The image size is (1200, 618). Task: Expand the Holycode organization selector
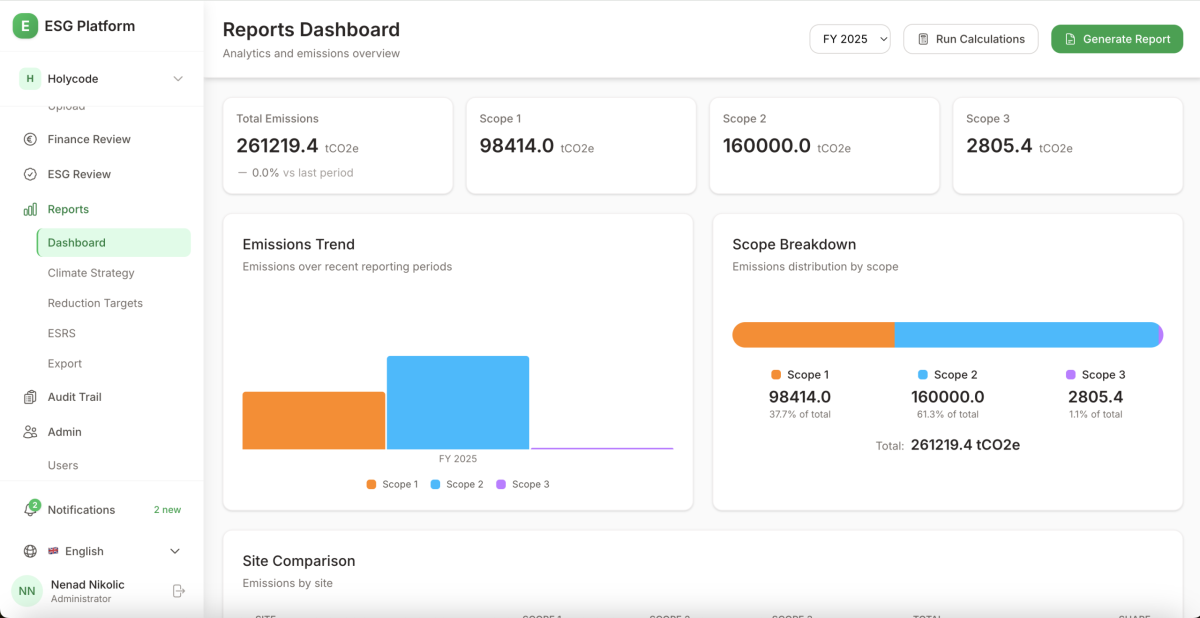(178, 79)
